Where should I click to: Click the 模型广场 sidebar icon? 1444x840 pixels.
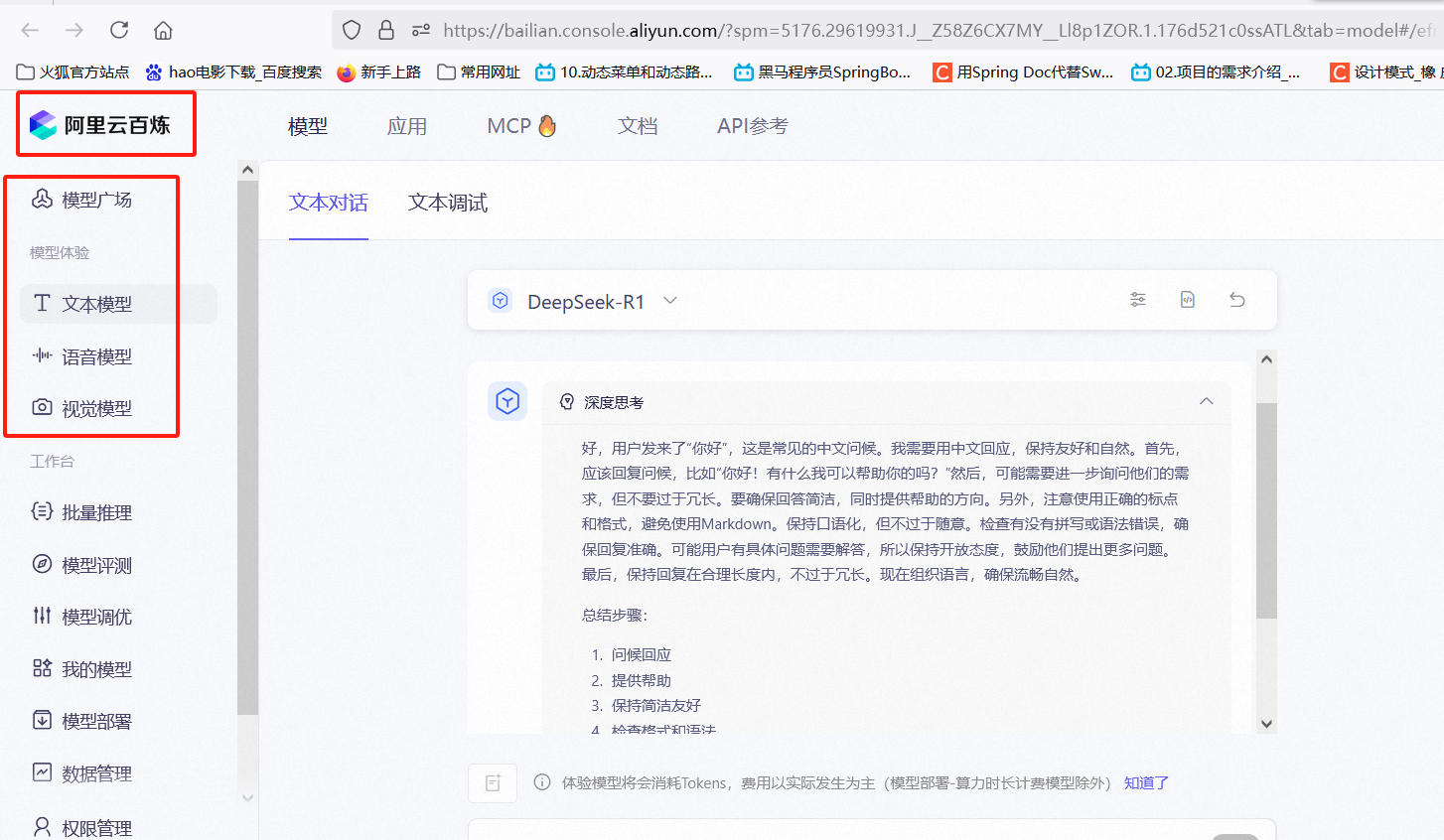(42, 199)
